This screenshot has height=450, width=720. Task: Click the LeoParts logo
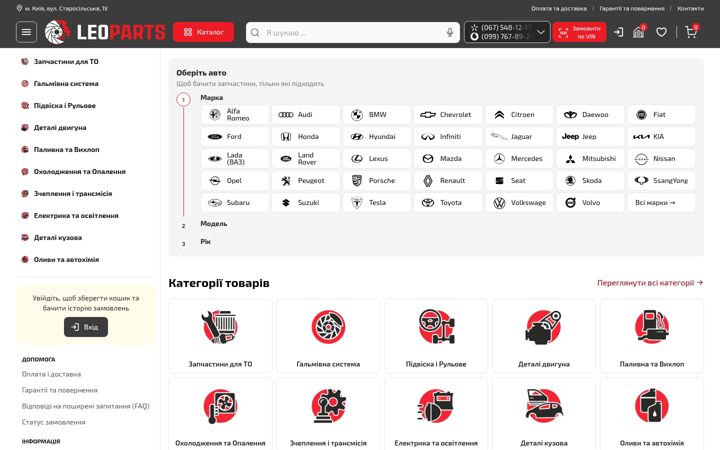point(105,32)
